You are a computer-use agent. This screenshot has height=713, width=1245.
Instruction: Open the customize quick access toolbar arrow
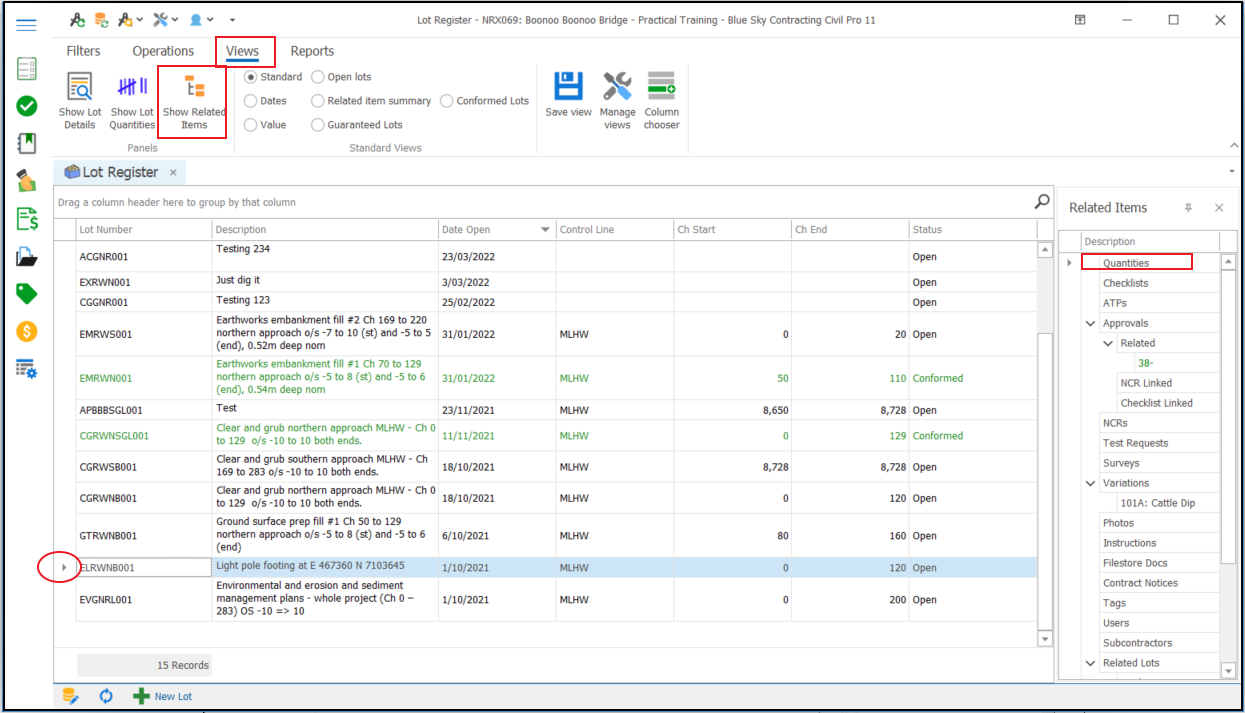(233, 20)
